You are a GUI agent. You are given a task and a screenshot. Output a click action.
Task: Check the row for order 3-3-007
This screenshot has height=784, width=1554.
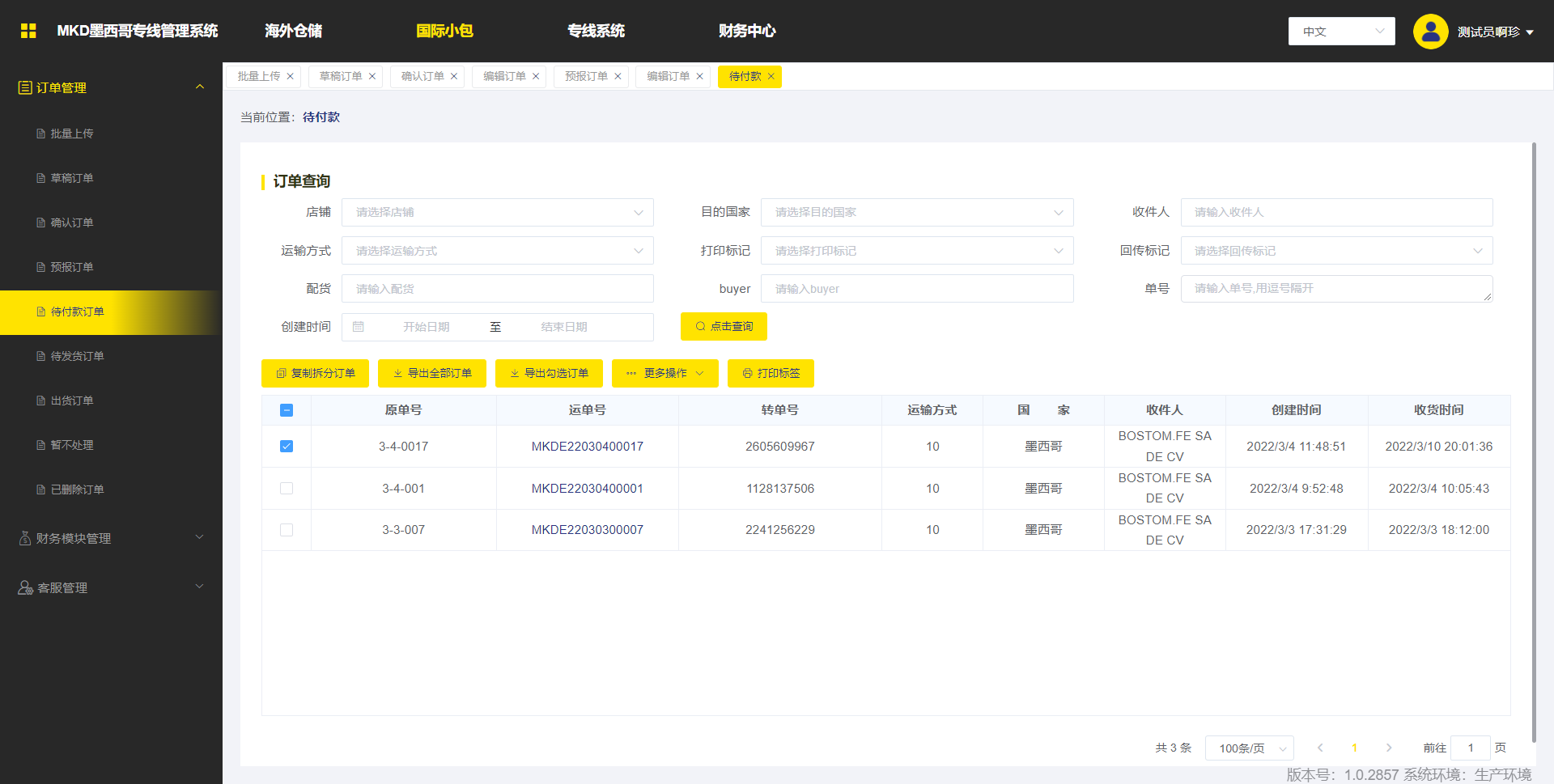(287, 530)
